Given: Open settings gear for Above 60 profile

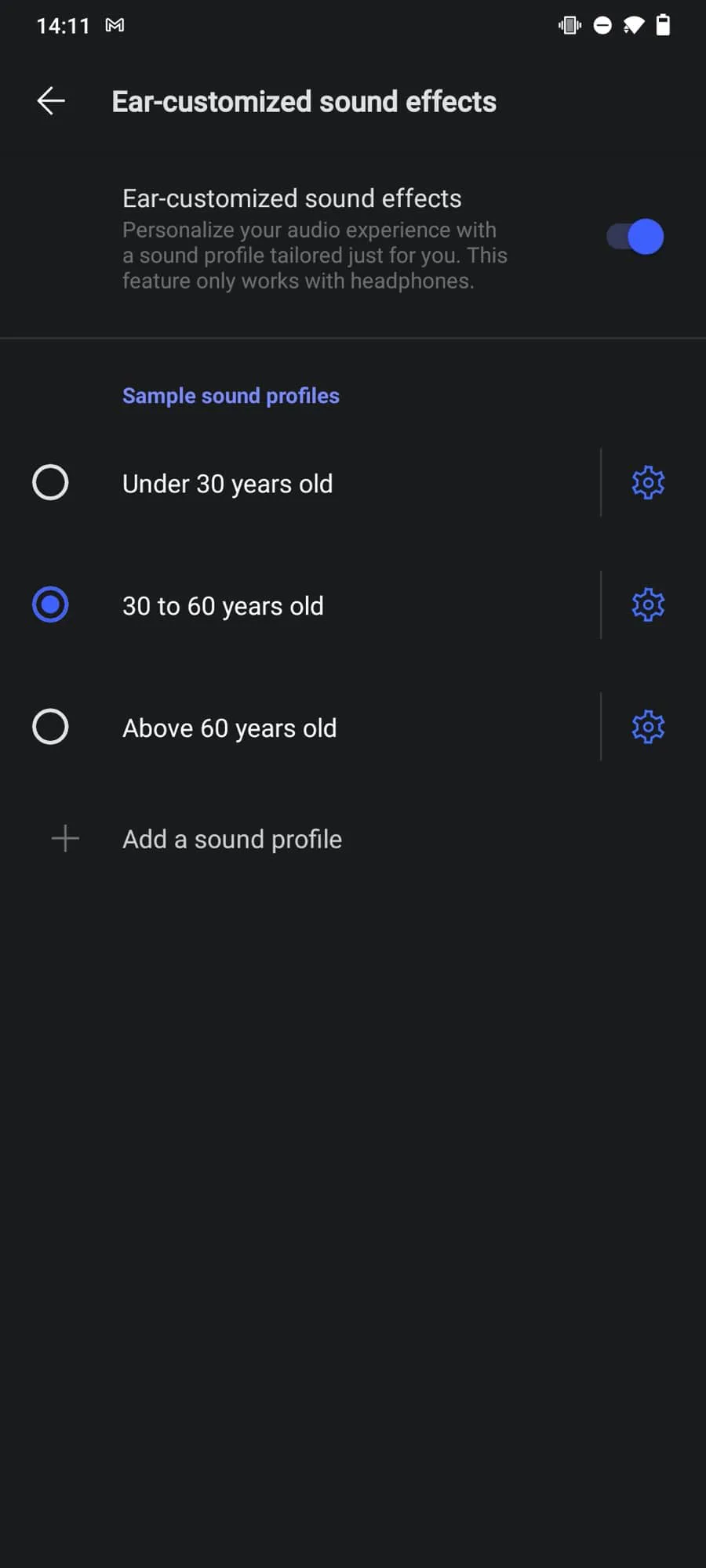Looking at the screenshot, I should tap(648, 728).
